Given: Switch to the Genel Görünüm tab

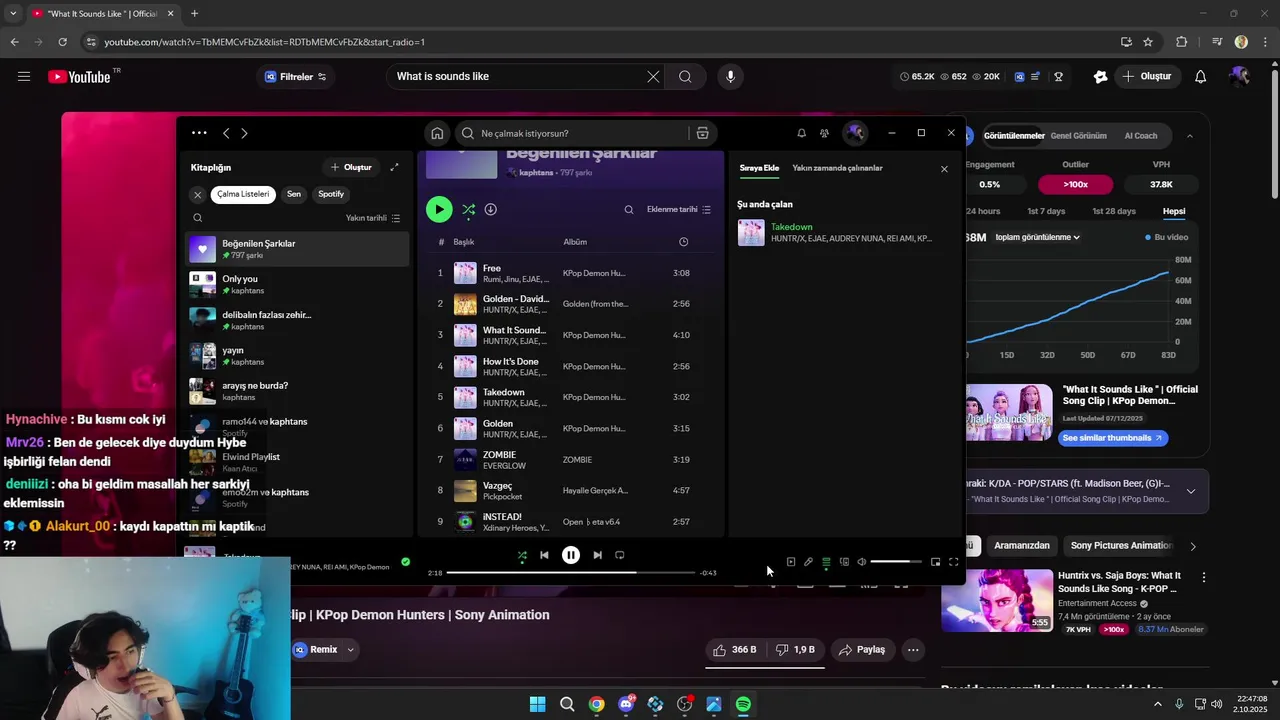Looking at the screenshot, I should click(1078, 136).
